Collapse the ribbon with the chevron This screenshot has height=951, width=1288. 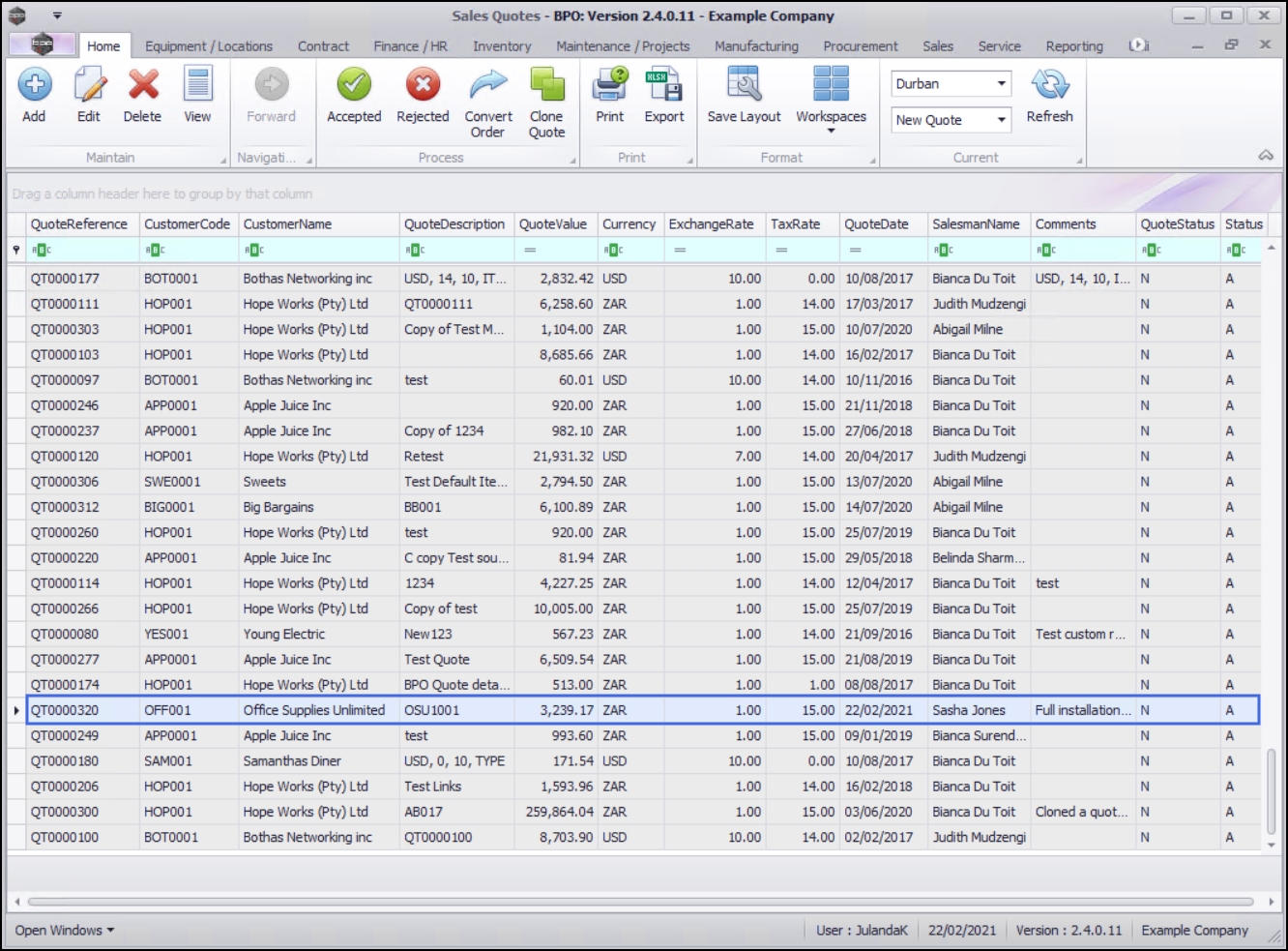click(1265, 156)
